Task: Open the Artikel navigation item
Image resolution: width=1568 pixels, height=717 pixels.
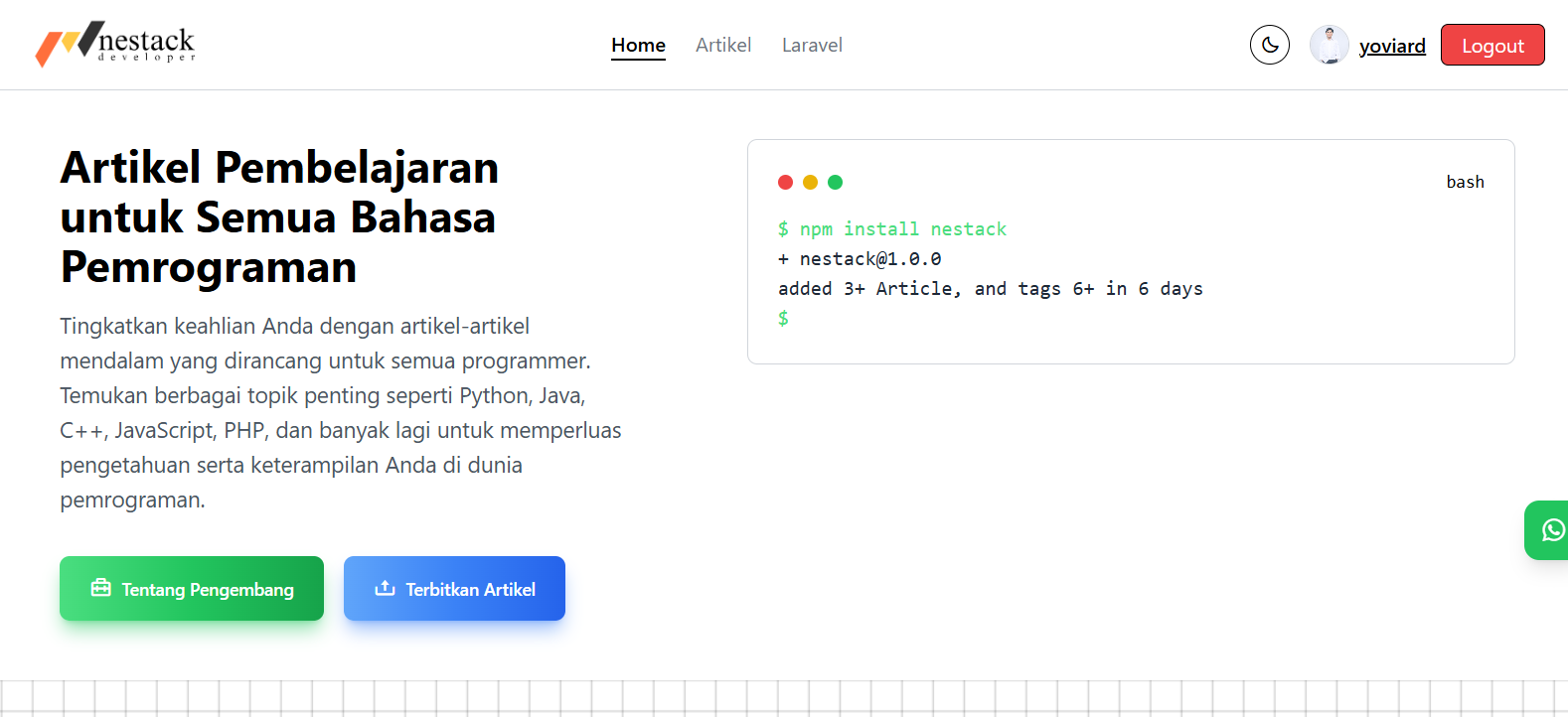Action: (x=722, y=45)
